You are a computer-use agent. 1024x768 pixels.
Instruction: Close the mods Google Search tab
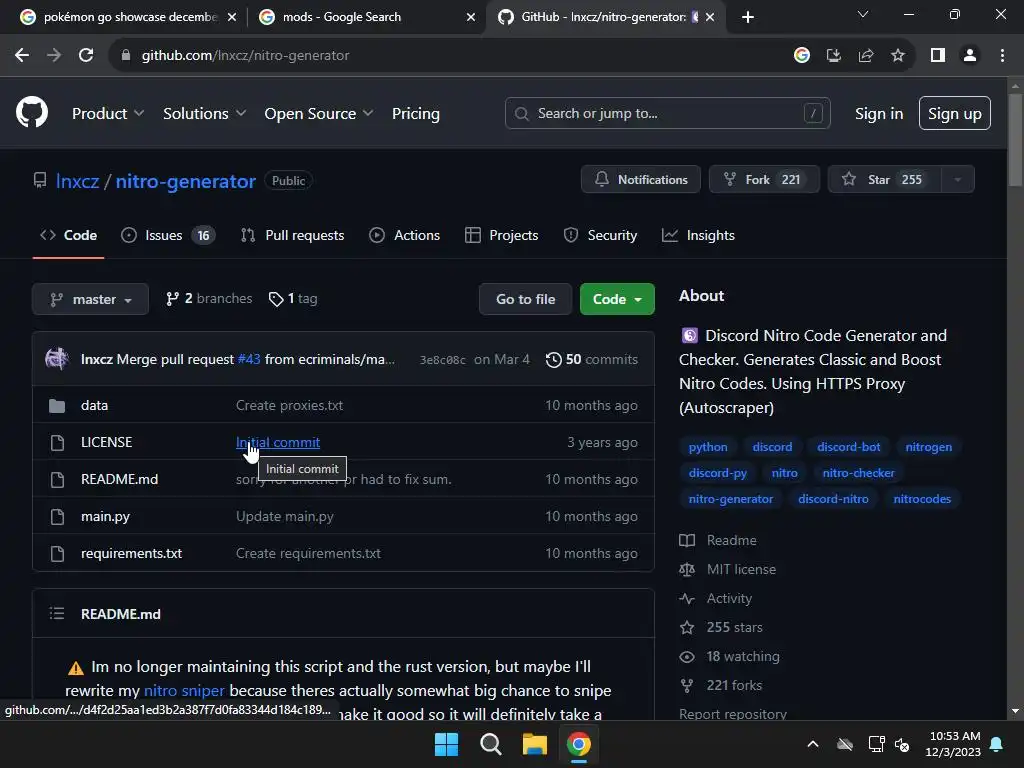(x=471, y=17)
